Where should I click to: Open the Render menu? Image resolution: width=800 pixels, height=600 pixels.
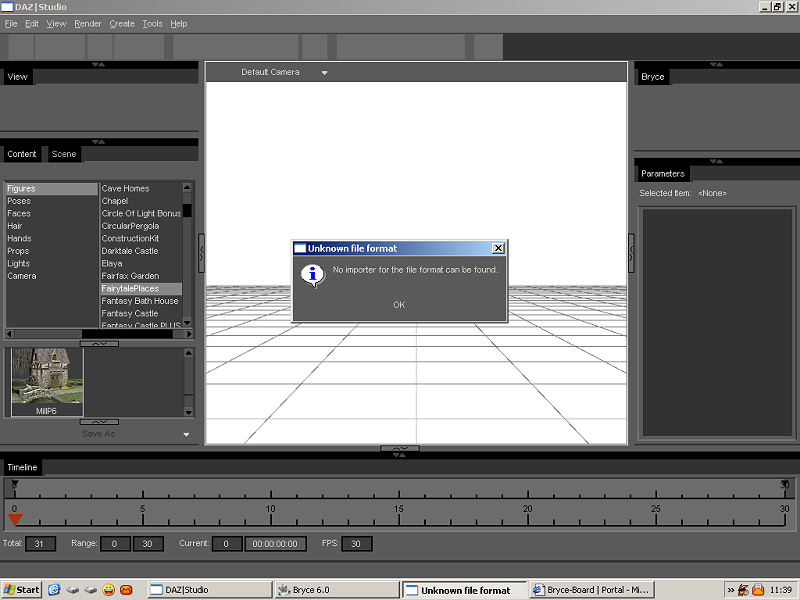(88, 23)
